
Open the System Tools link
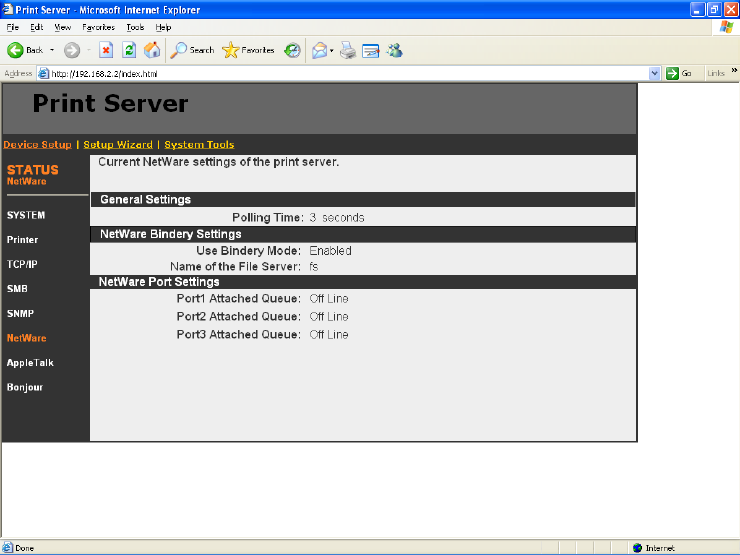point(199,144)
